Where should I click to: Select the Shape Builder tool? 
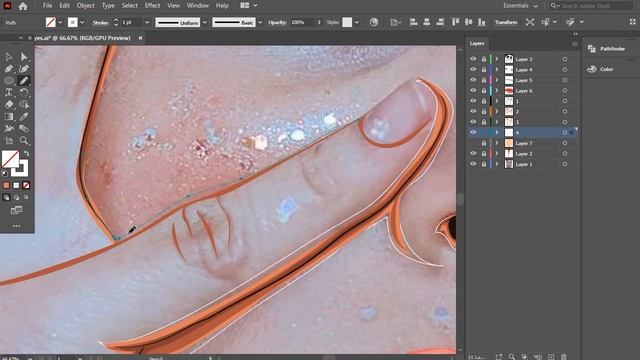(24, 104)
